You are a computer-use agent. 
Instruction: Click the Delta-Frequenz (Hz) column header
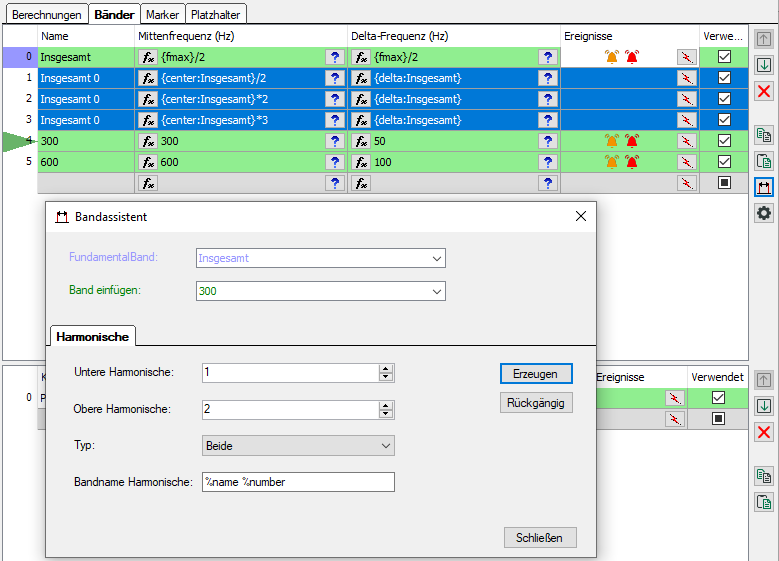point(454,36)
